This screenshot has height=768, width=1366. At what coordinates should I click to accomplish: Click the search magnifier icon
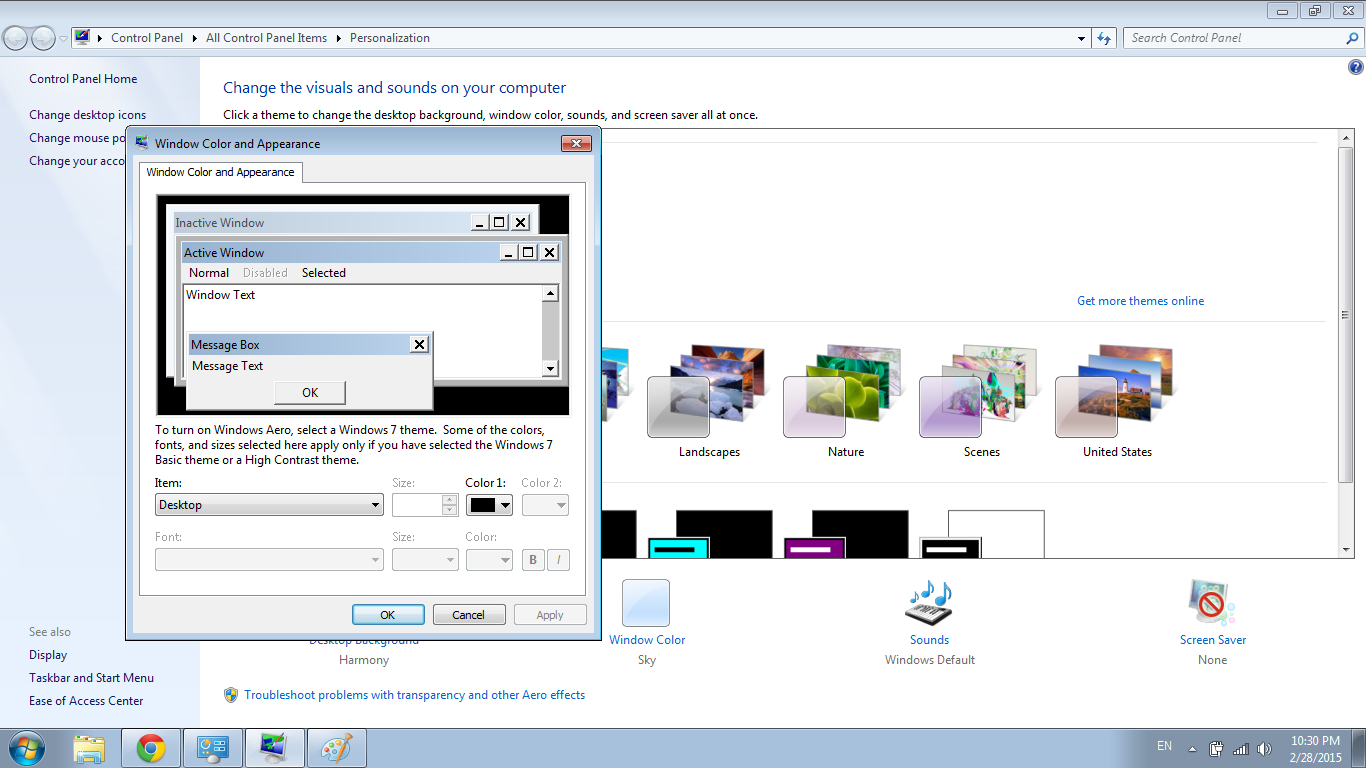(1353, 38)
